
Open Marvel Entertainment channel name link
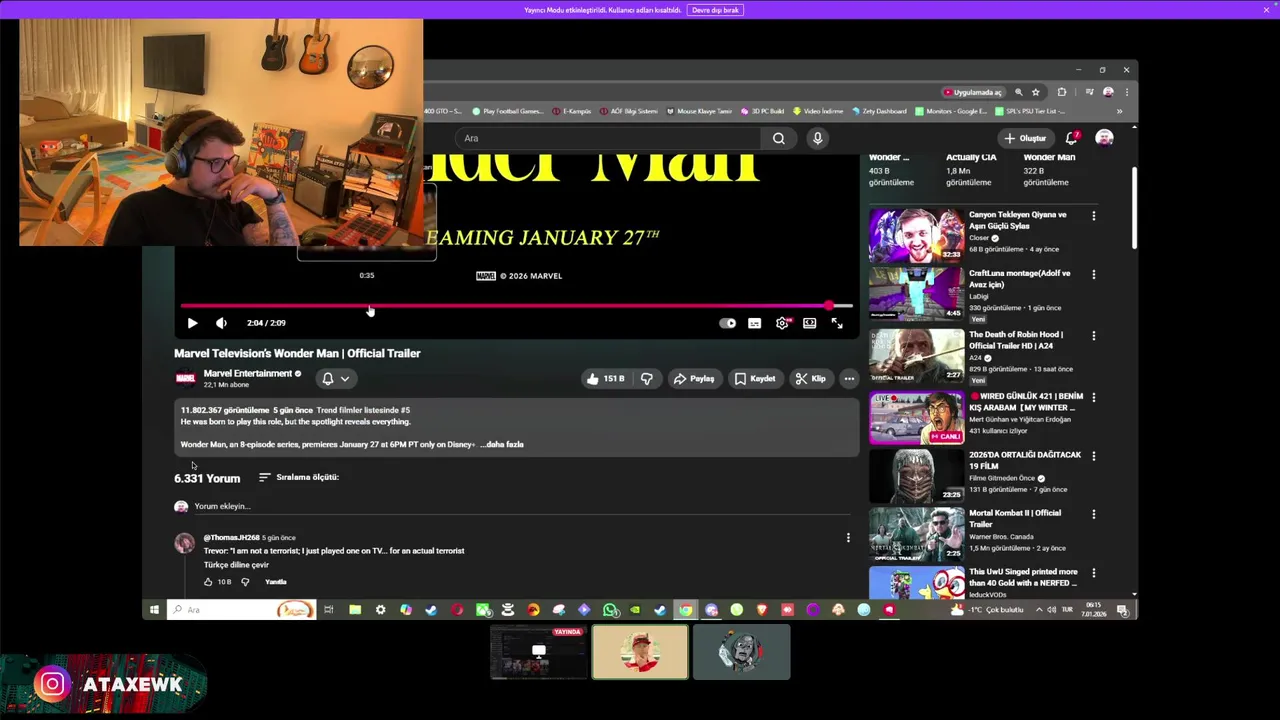(248, 373)
